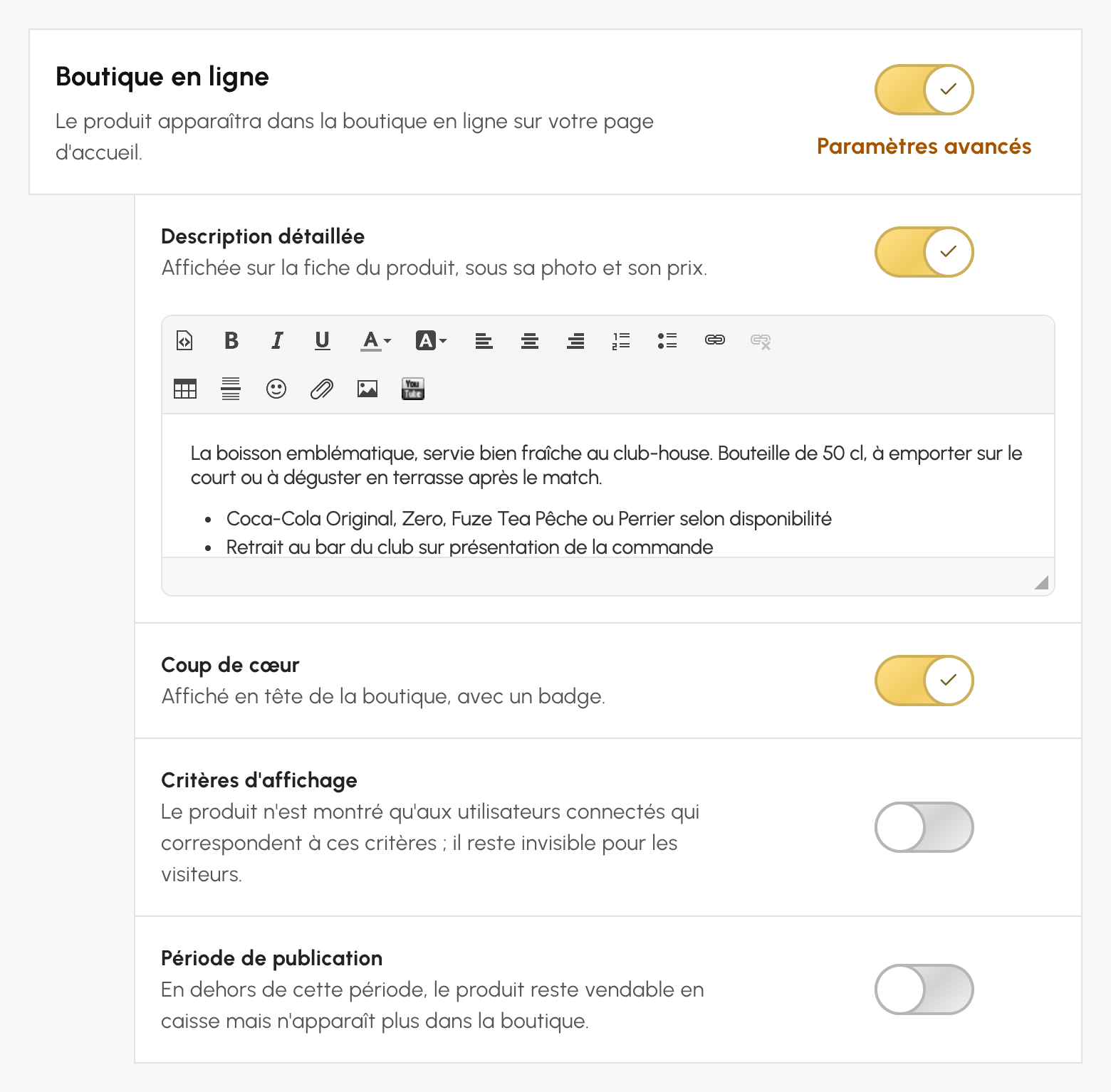Open the background color dropdown

pos(431,341)
